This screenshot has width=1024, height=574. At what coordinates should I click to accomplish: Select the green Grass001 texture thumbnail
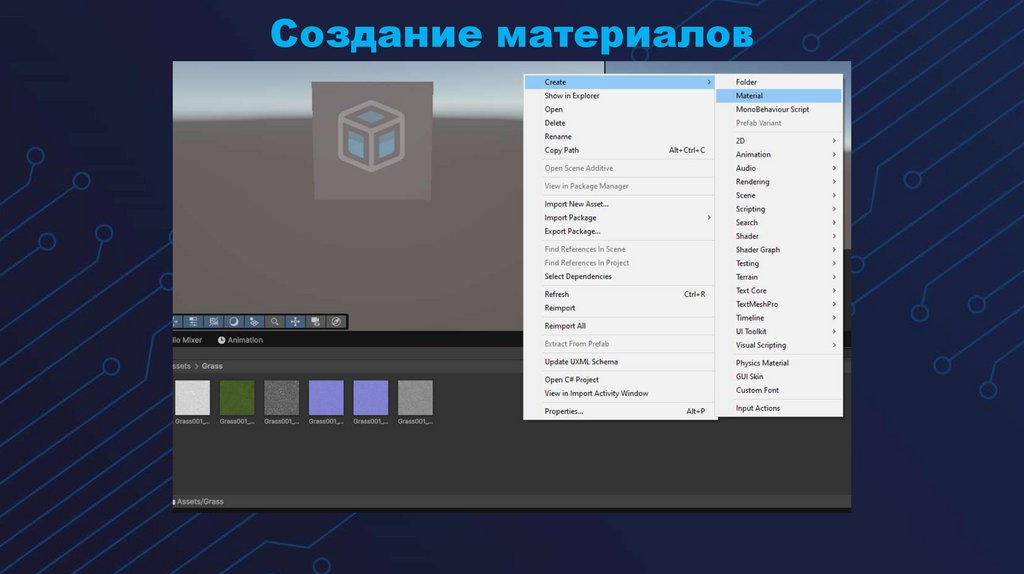[237, 398]
